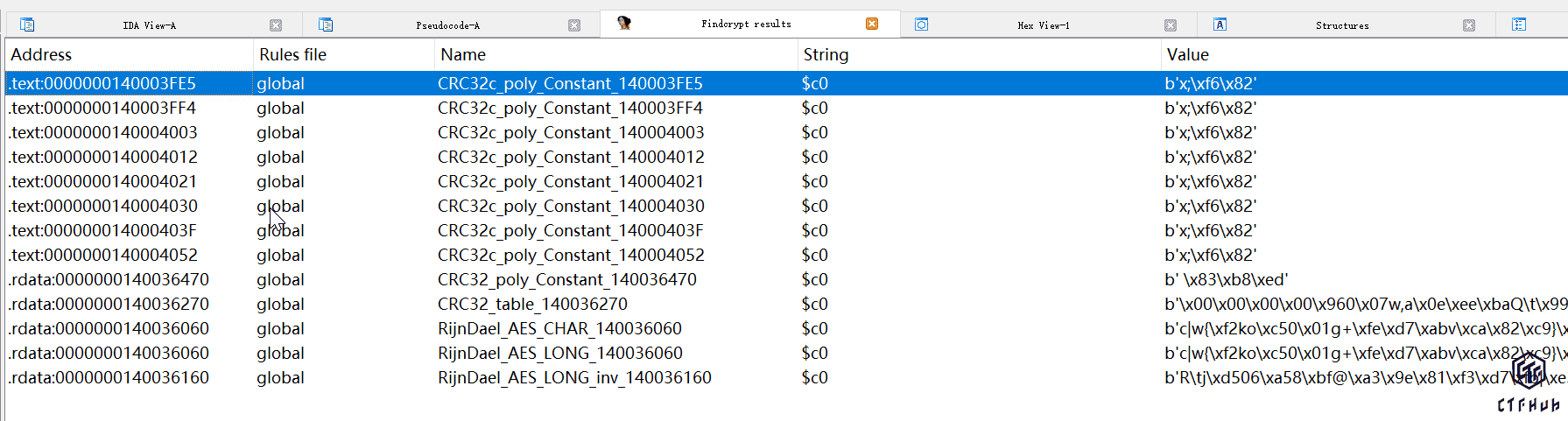This screenshot has width=1568, height=421.
Task: Close the Structures tab
Action: [1469, 25]
